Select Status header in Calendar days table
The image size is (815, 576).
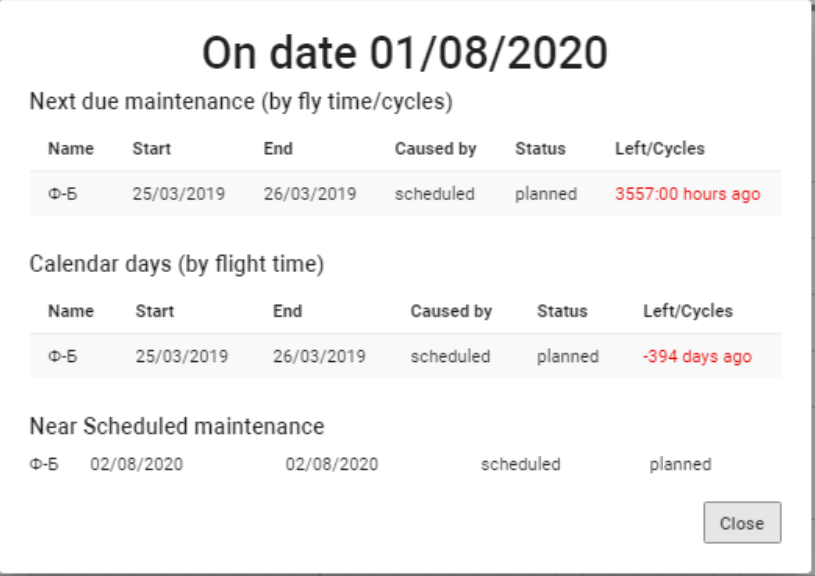562,311
